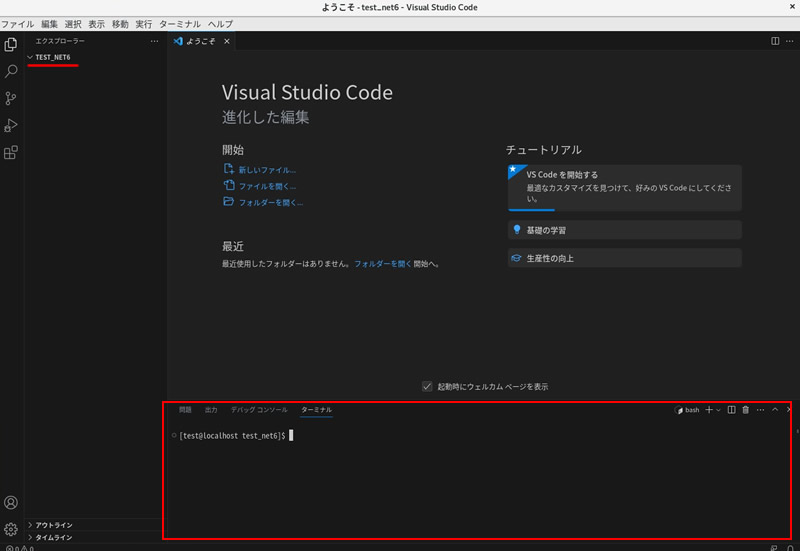
Task: Open the ターミナル menu in menu bar
Action: [180, 24]
